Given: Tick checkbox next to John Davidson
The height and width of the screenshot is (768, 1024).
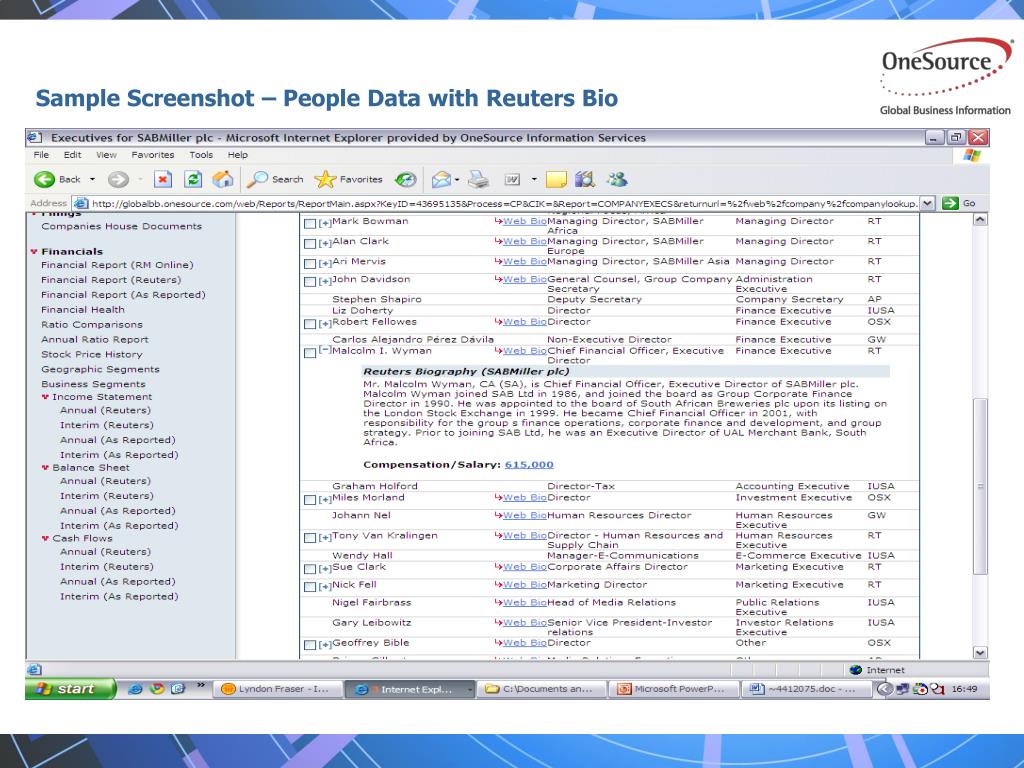Looking at the screenshot, I should (310, 281).
